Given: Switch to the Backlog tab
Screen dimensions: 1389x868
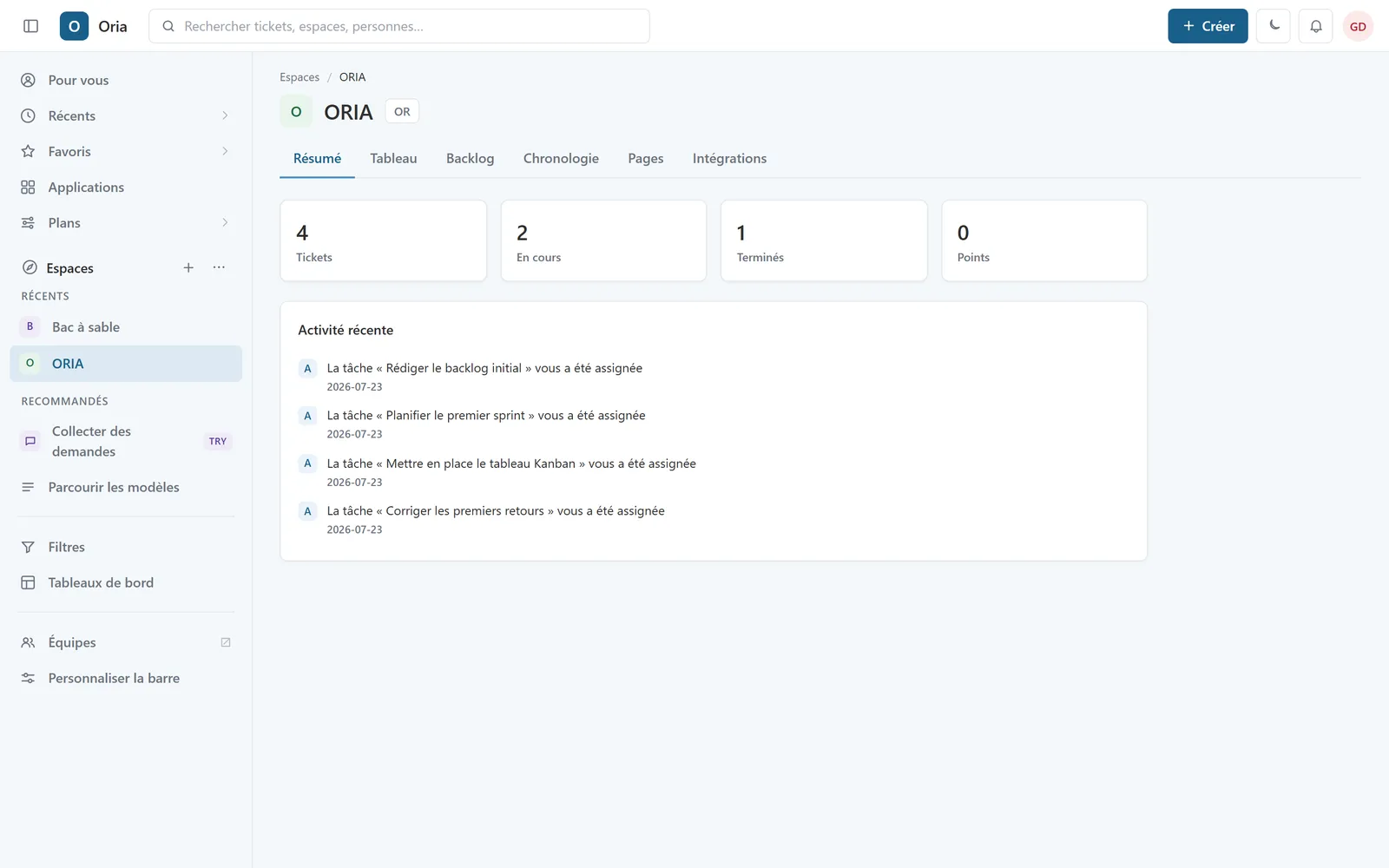Looking at the screenshot, I should pos(470,158).
